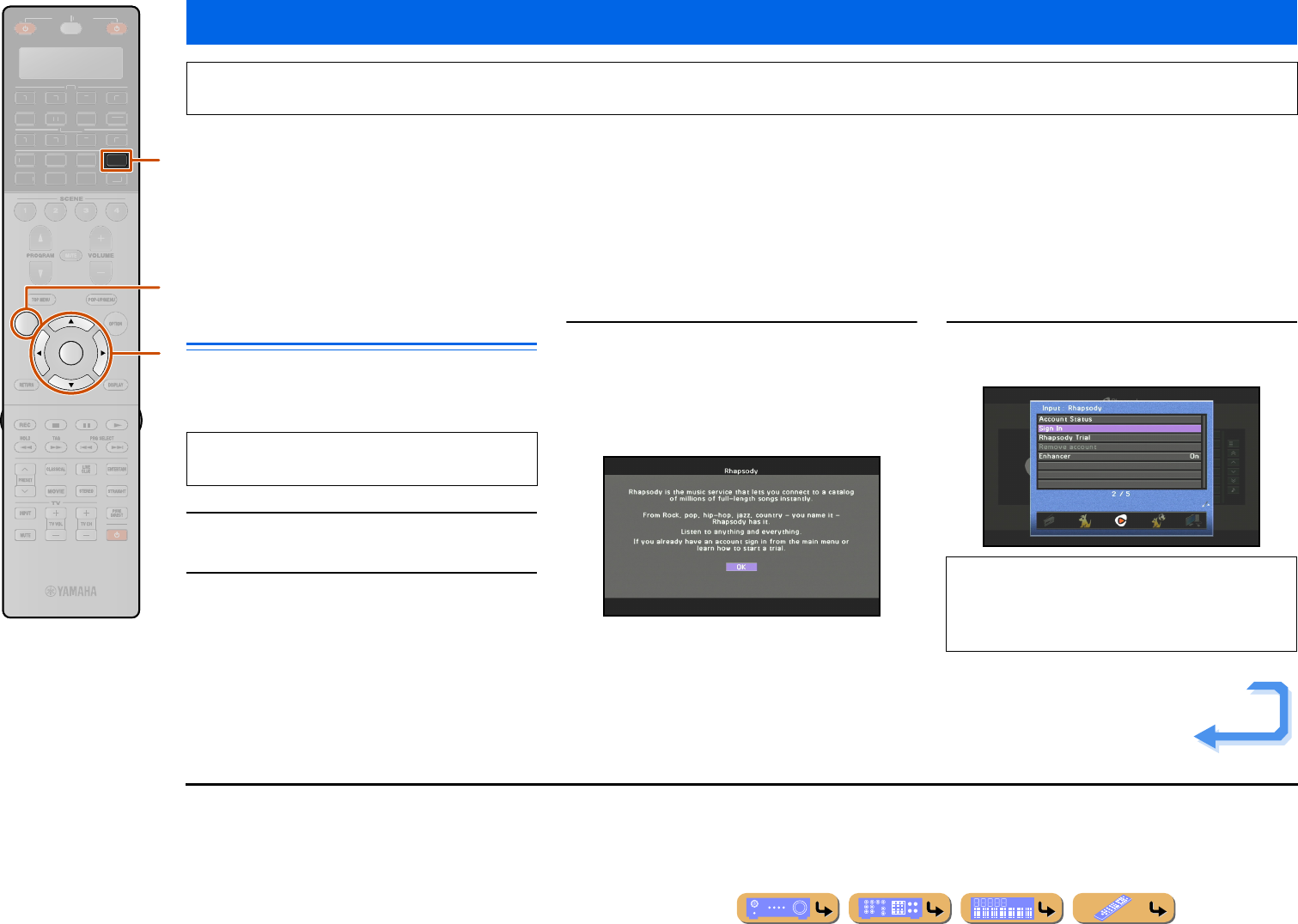
Task: Click the highlighted round key beside the cursor pad
Action: coord(26,323)
